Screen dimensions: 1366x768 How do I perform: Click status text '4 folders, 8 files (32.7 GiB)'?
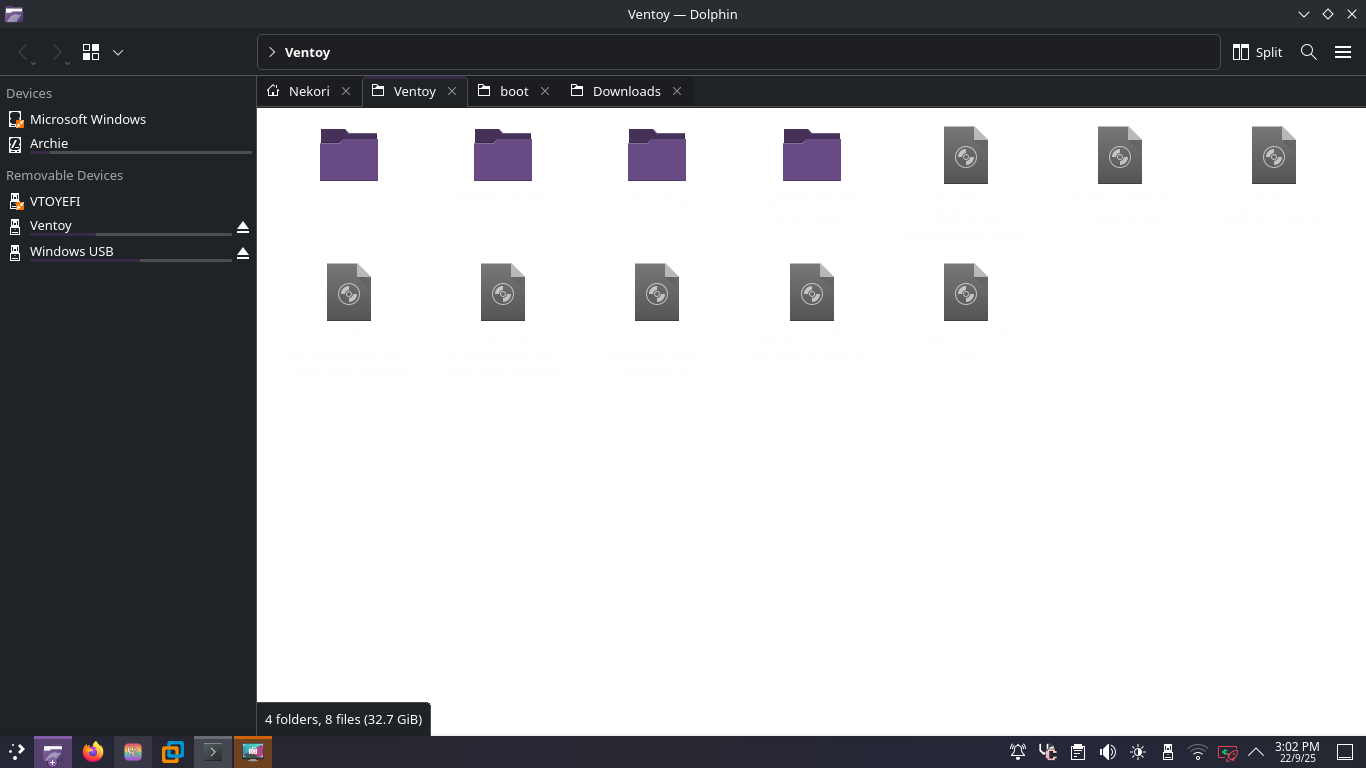pos(343,719)
